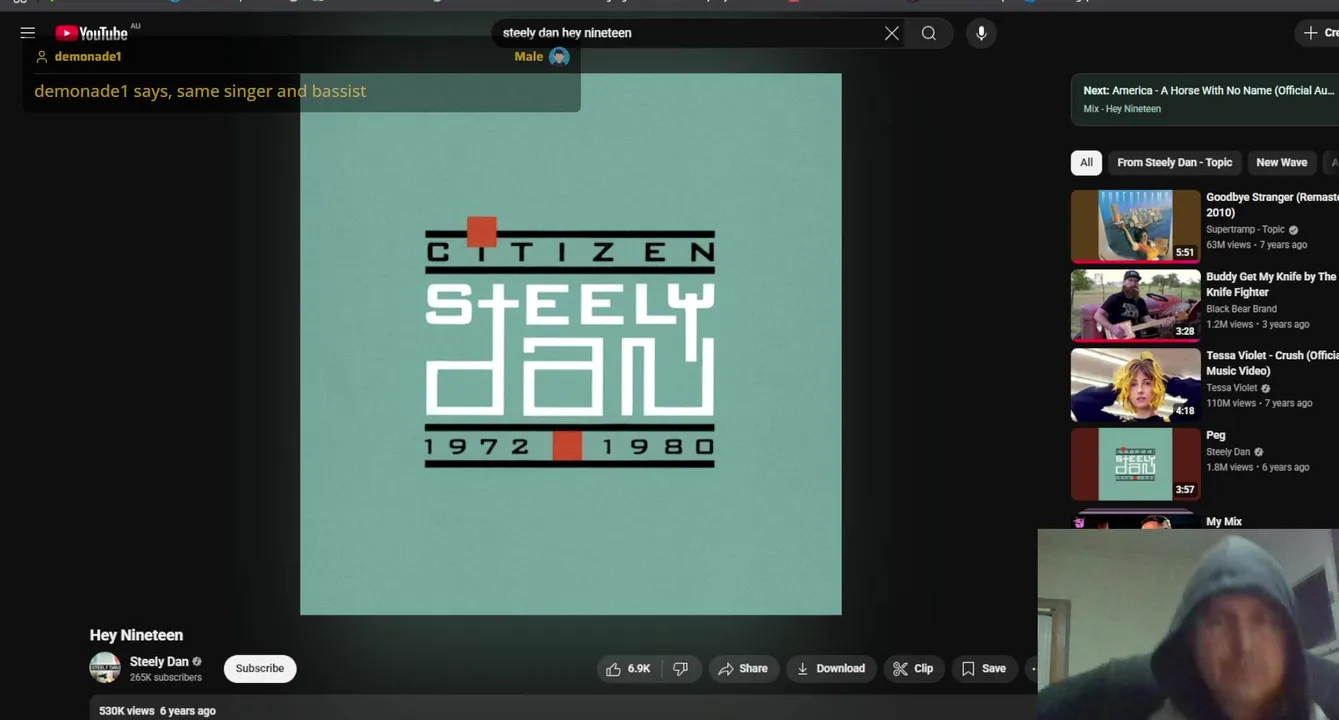Open the 'My Mix' playlist title
Viewport: 1339px width, 720px height.
tap(1224, 521)
